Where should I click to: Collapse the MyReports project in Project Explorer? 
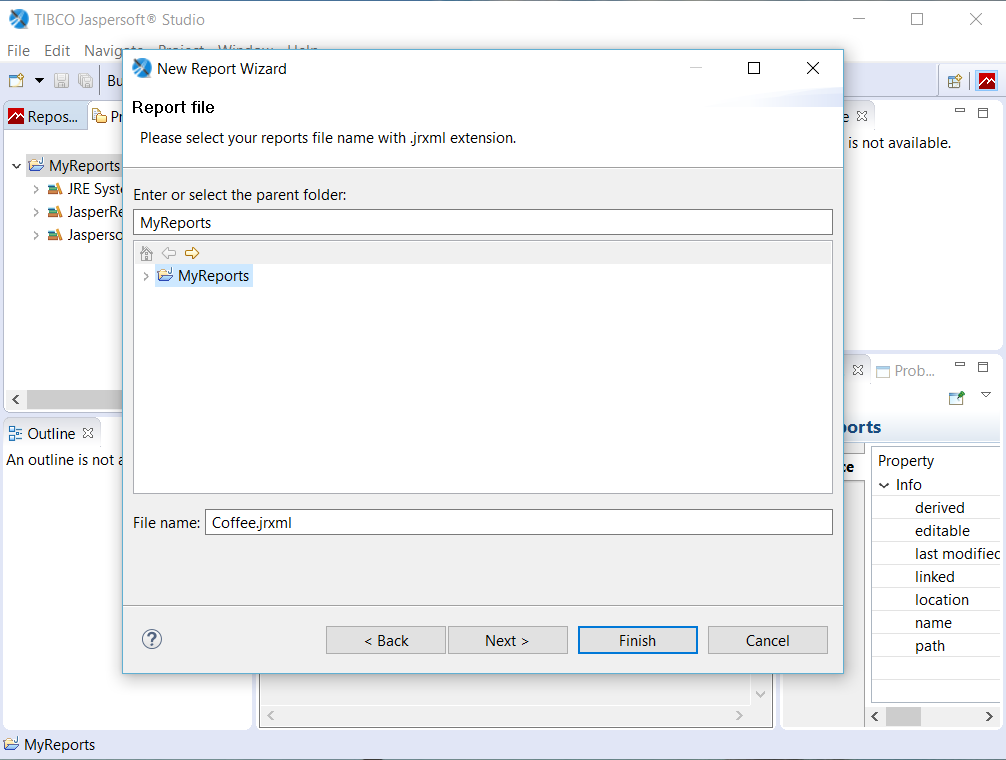coord(17,166)
